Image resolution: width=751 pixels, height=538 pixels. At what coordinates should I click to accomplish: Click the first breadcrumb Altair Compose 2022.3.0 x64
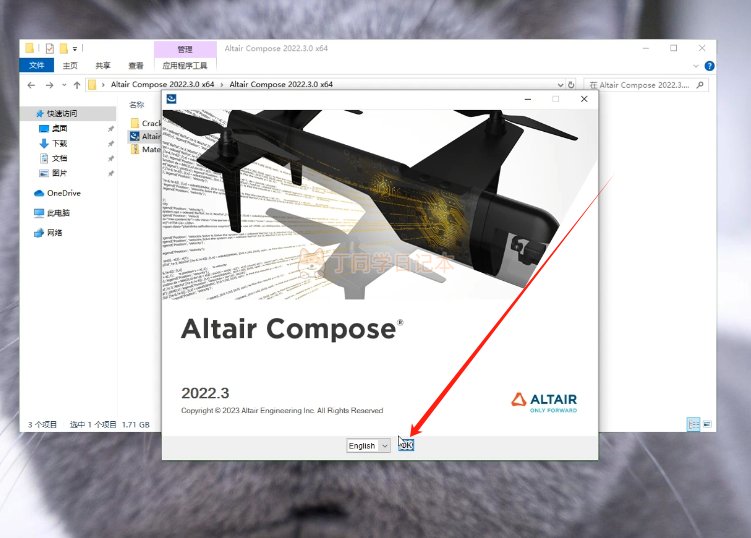[x=162, y=84]
